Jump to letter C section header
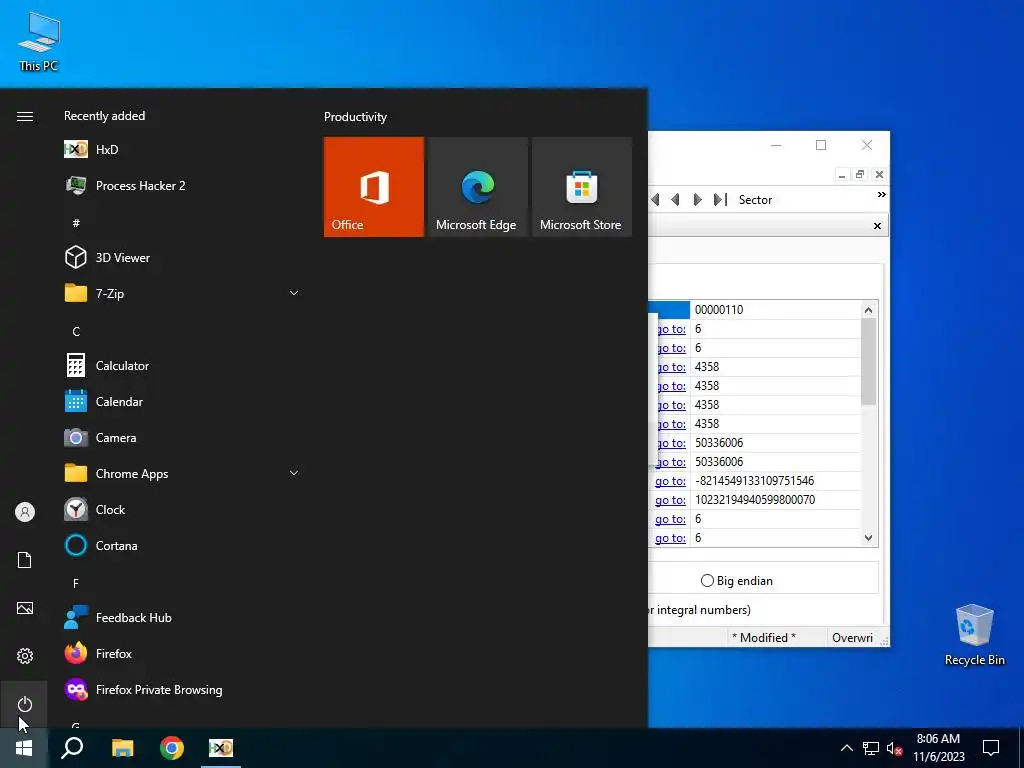The width and height of the screenshot is (1024, 768). click(x=76, y=332)
